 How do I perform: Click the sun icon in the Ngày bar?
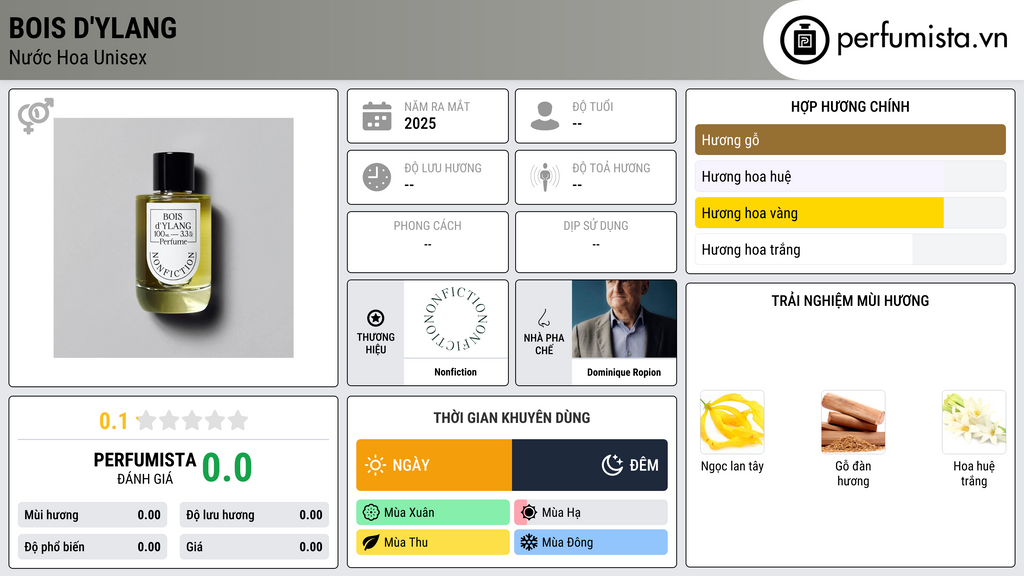[375, 465]
